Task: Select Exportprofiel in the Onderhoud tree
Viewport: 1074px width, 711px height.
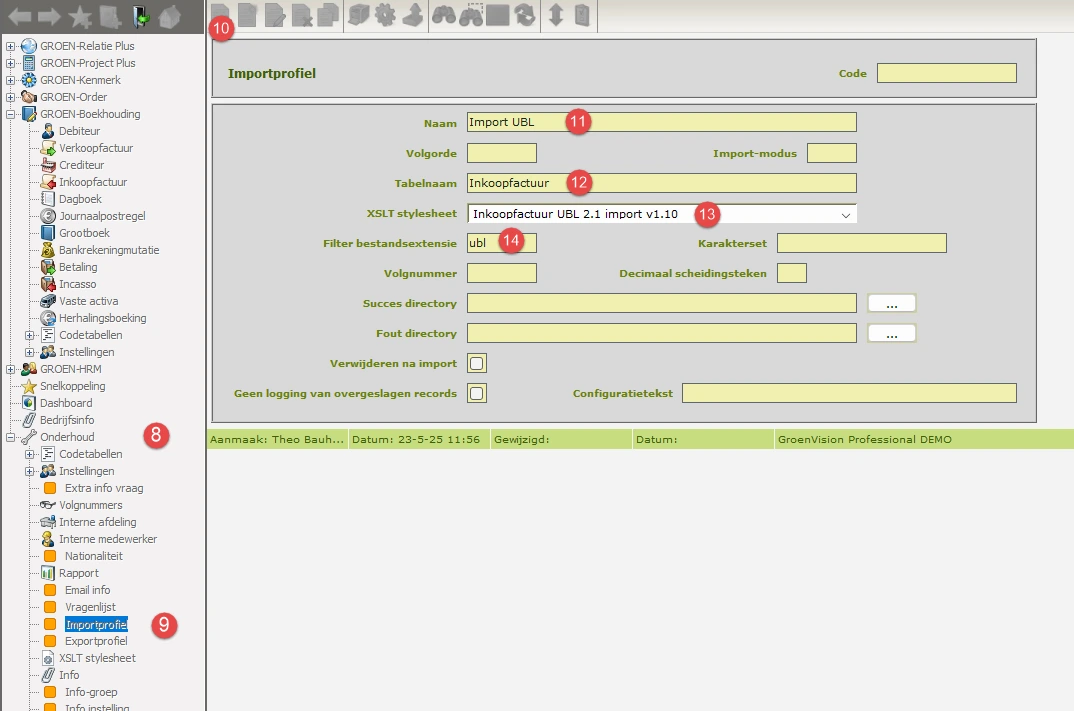Action: click(x=96, y=641)
